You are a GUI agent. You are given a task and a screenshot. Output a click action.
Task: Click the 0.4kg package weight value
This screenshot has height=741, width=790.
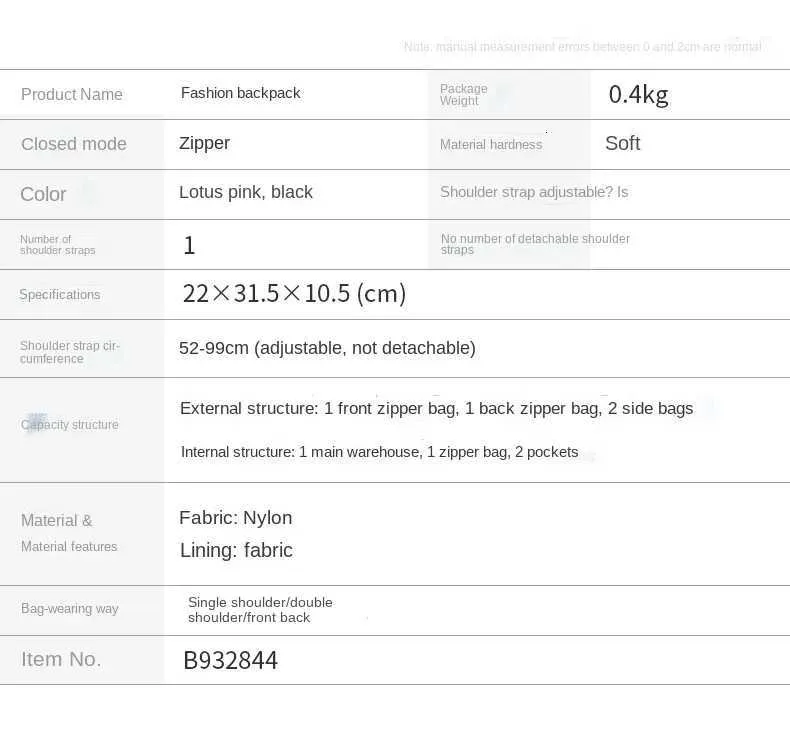tap(638, 95)
